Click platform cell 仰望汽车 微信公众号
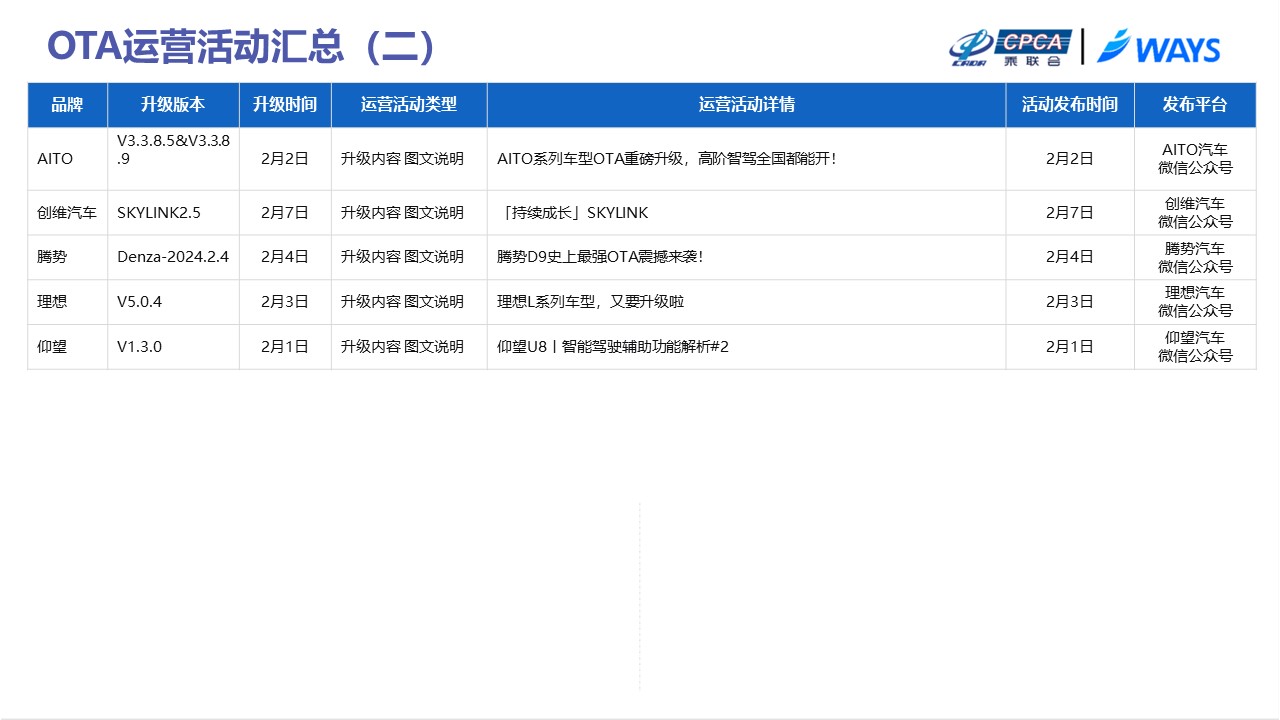The height and width of the screenshot is (720, 1280). coord(1195,347)
